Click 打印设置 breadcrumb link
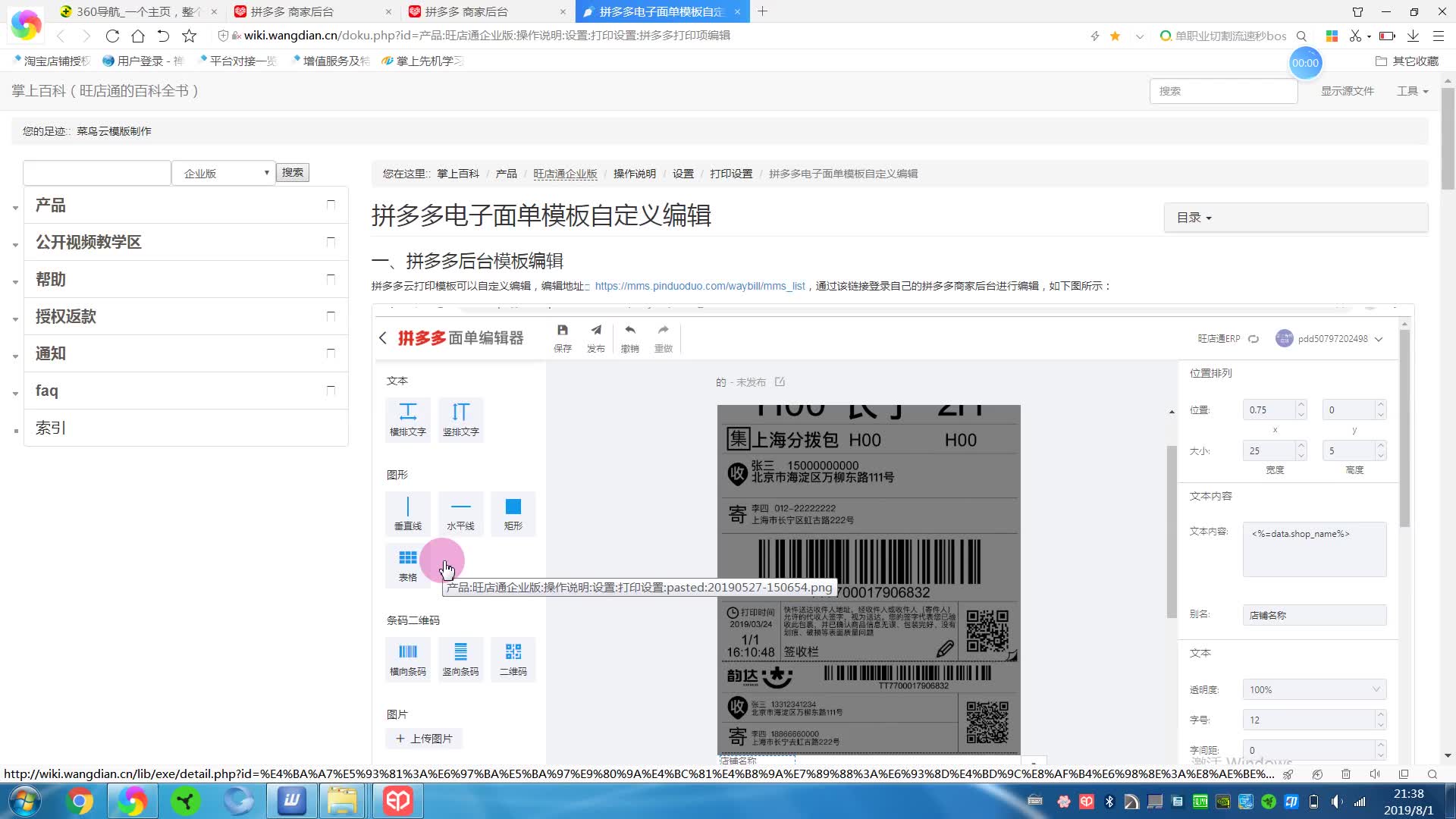 (731, 174)
